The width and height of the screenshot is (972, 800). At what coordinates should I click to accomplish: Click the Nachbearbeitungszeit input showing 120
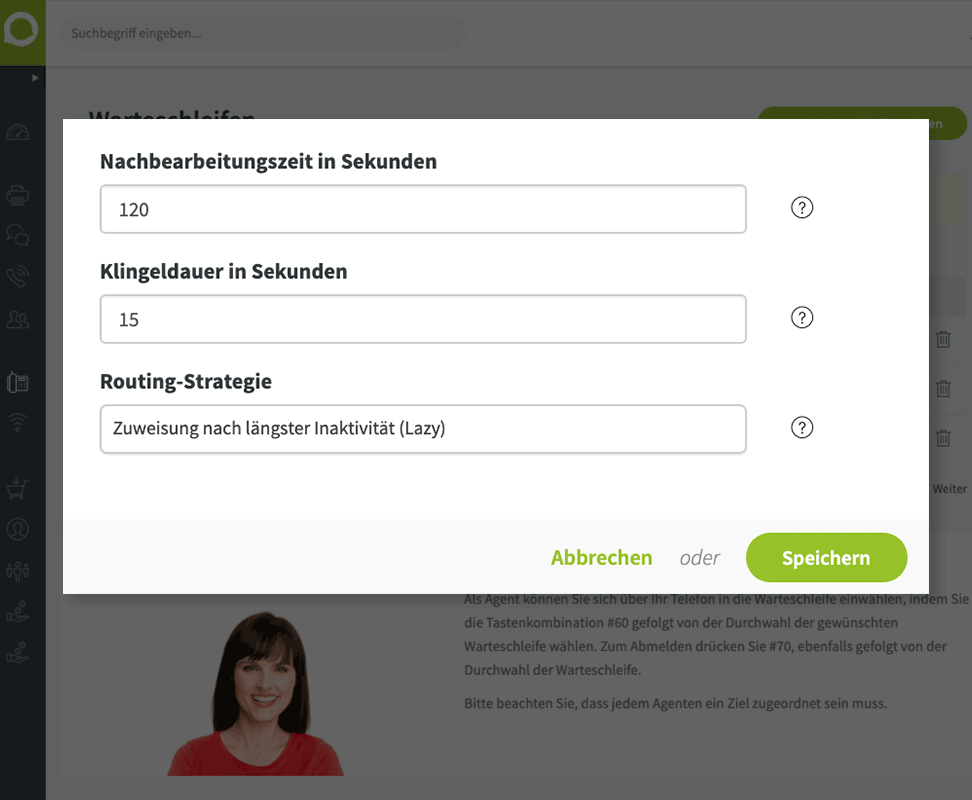tap(423, 209)
